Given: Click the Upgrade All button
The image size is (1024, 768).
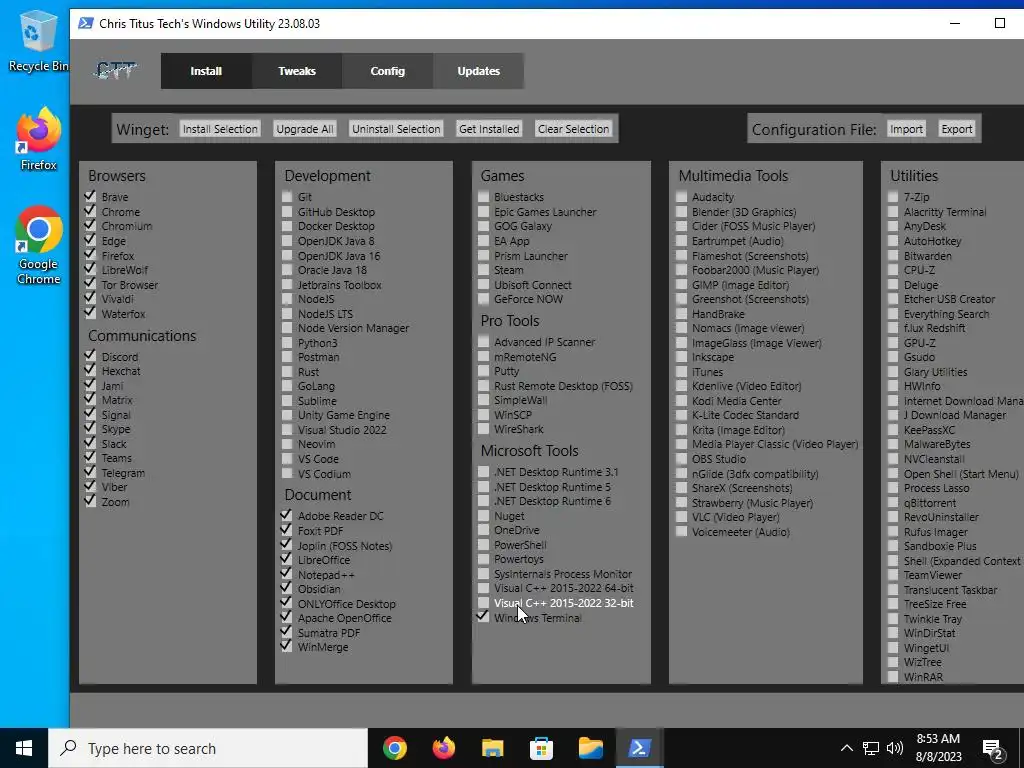Looking at the screenshot, I should point(305,129).
